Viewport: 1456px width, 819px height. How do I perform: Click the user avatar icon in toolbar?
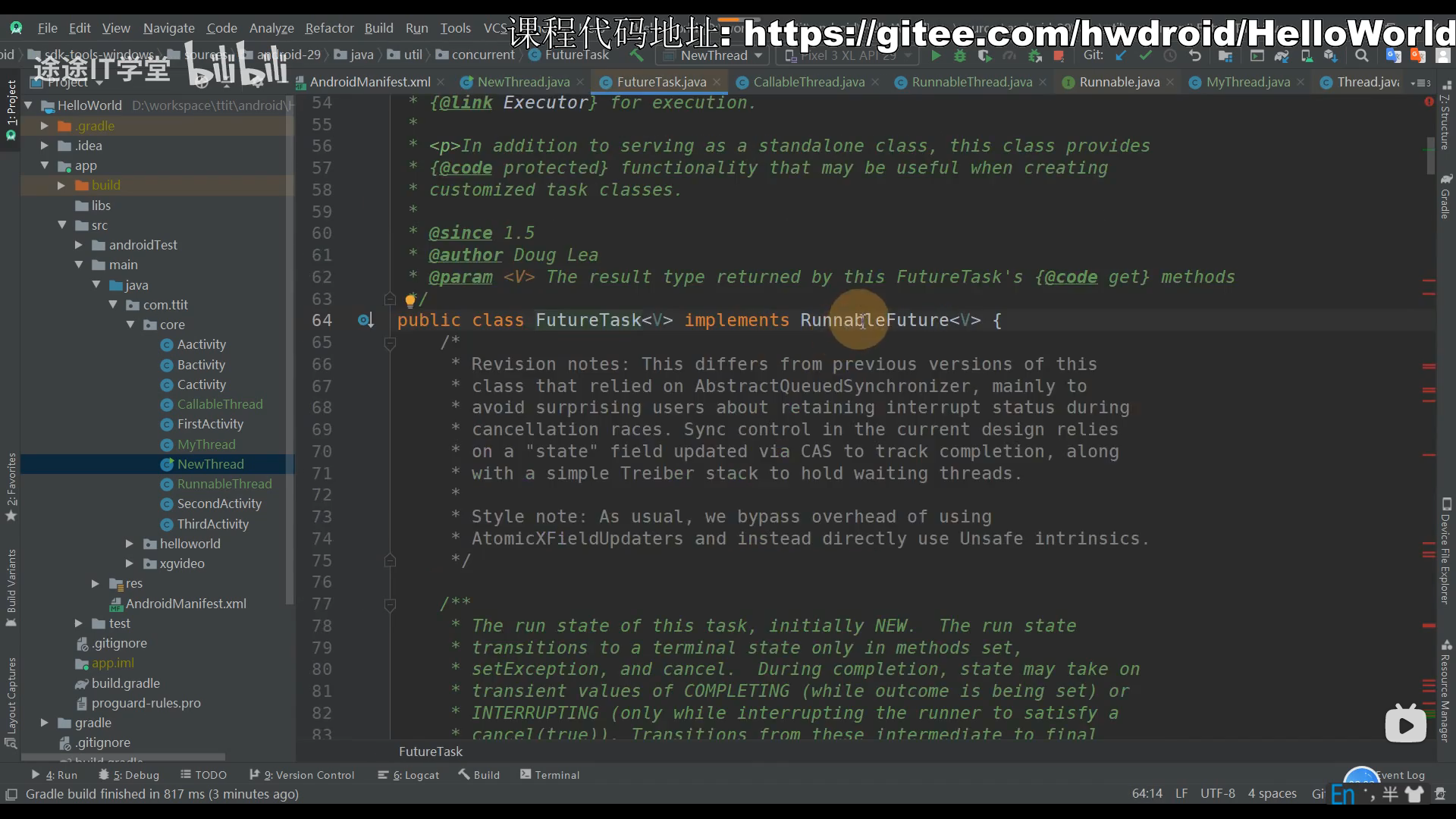coord(1443,55)
